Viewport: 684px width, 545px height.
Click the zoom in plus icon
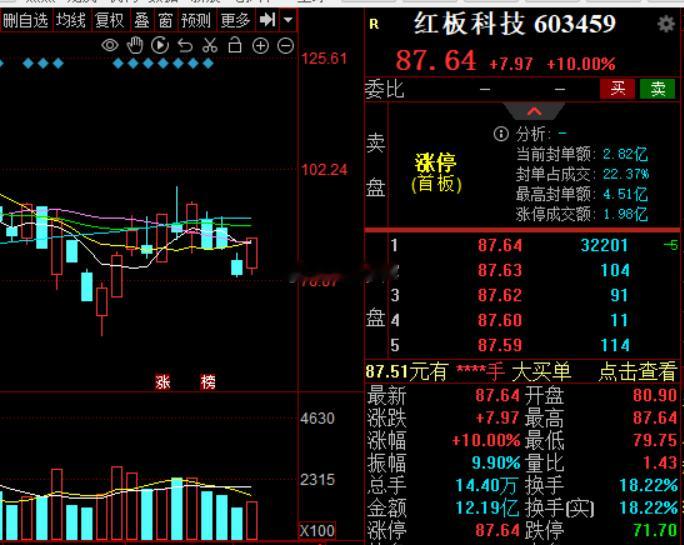[x=260, y=46]
